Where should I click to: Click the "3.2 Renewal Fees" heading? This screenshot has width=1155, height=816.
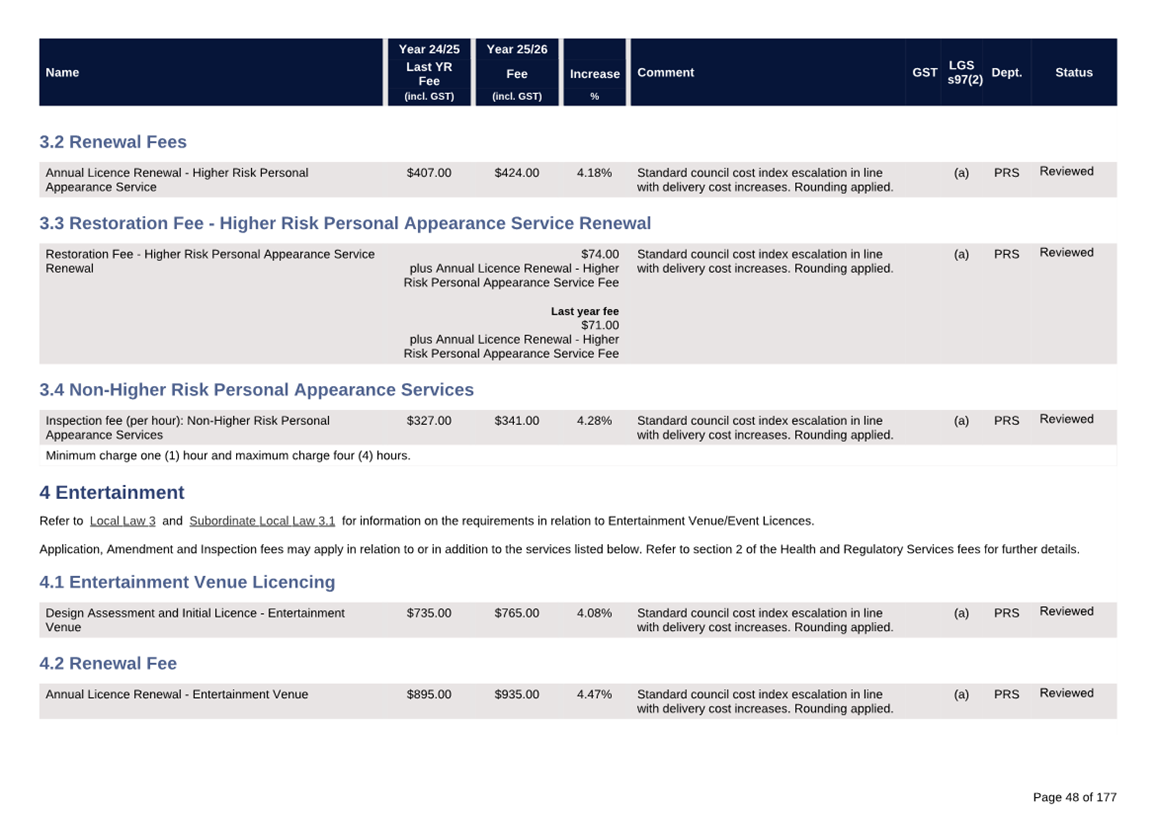(113, 142)
